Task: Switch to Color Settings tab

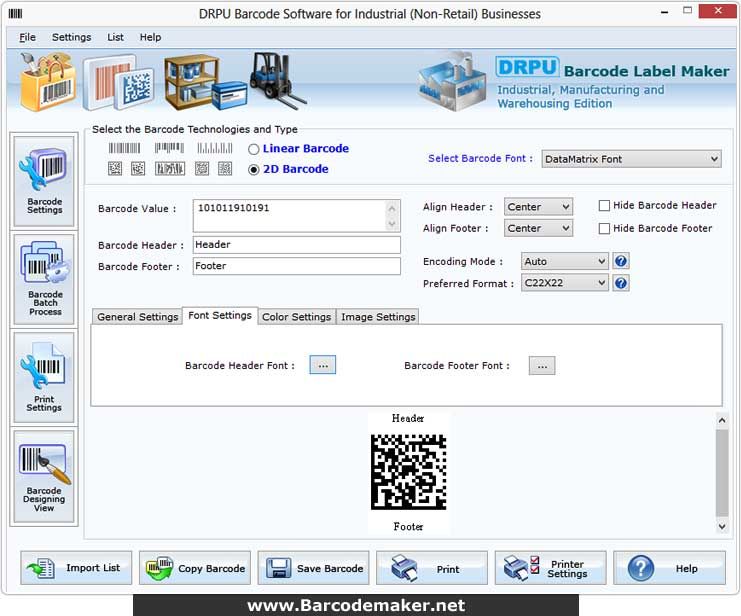Action: tap(296, 317)
